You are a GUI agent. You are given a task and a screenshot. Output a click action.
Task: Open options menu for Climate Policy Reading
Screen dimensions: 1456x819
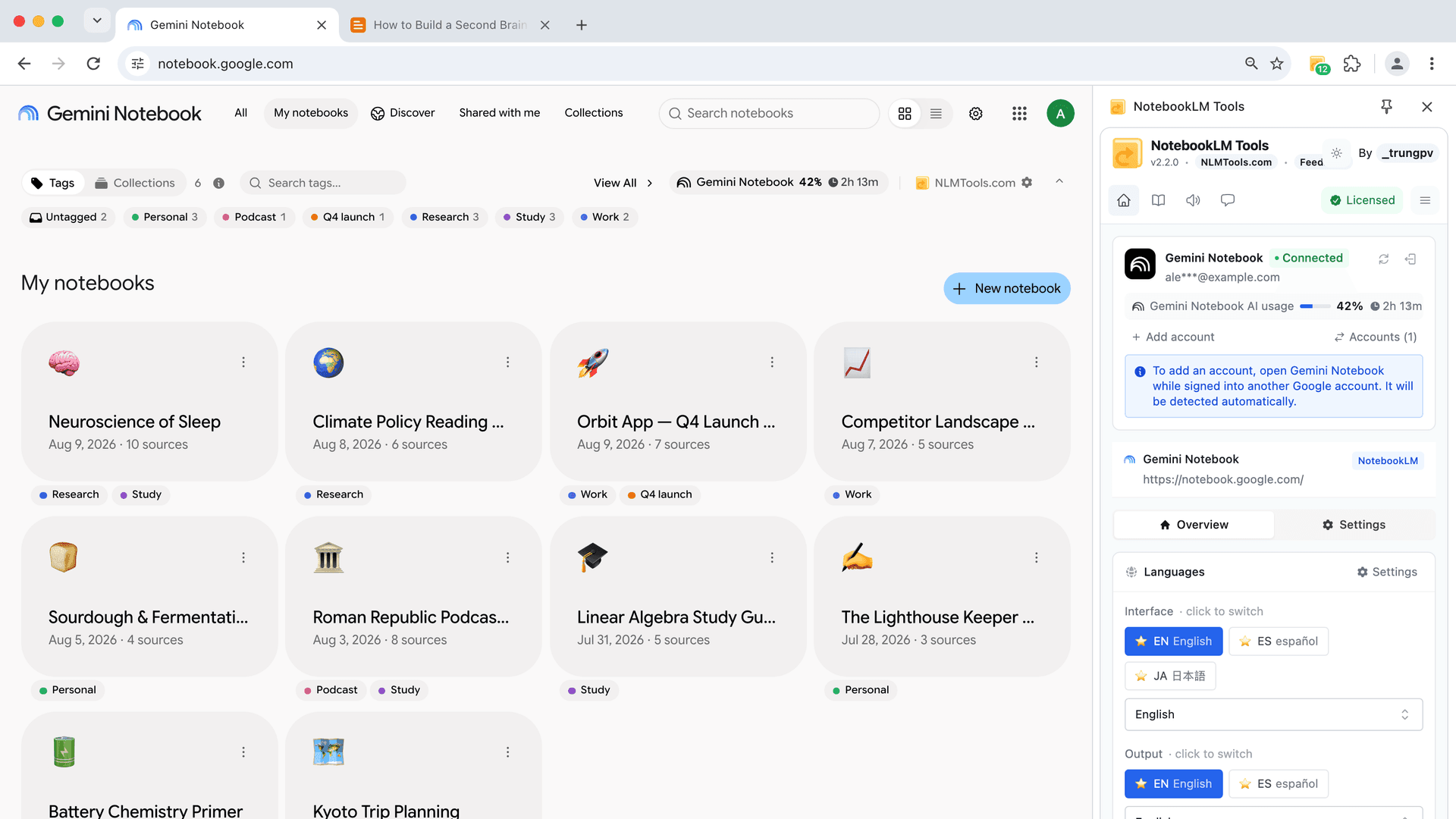click(507, 362)
